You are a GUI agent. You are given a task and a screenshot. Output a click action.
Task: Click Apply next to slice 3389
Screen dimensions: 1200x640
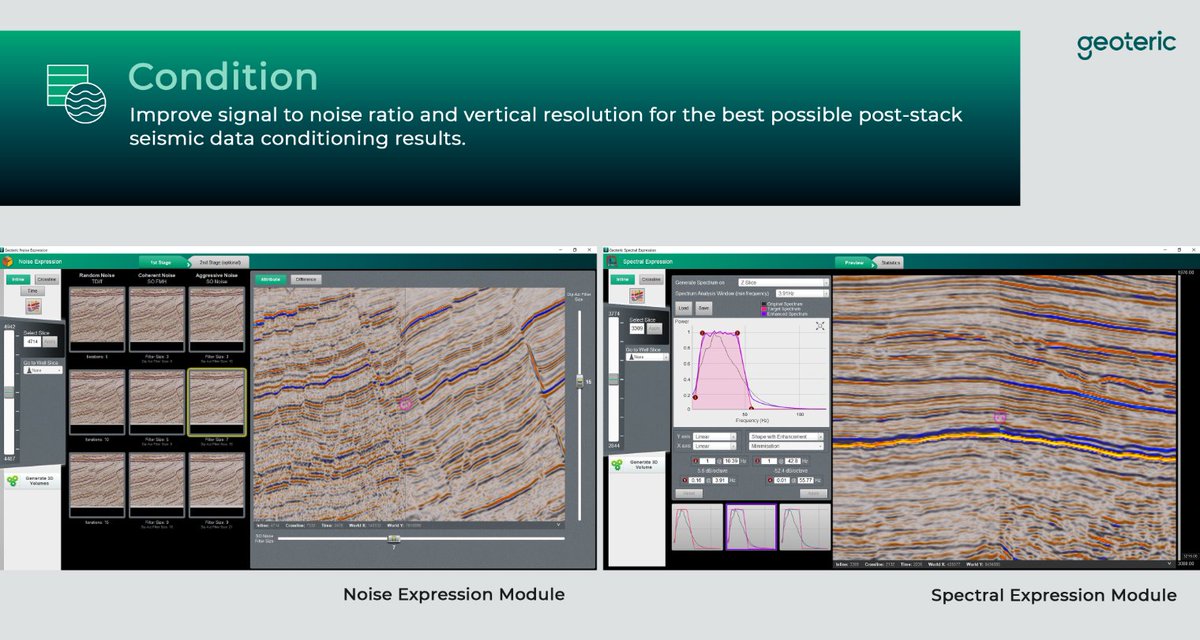654,328
